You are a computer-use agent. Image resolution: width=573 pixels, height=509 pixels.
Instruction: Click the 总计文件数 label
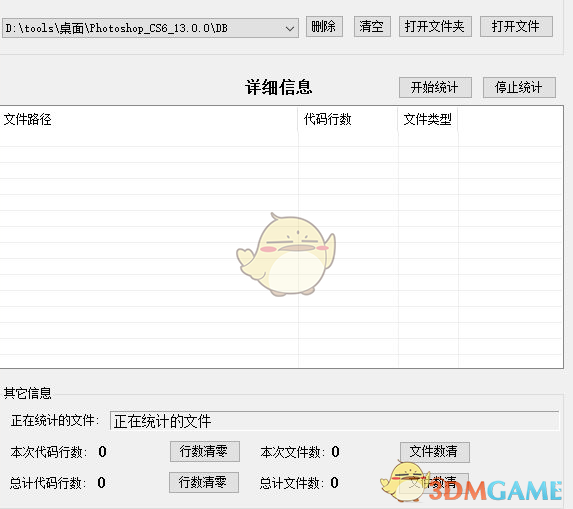[292, 483]
